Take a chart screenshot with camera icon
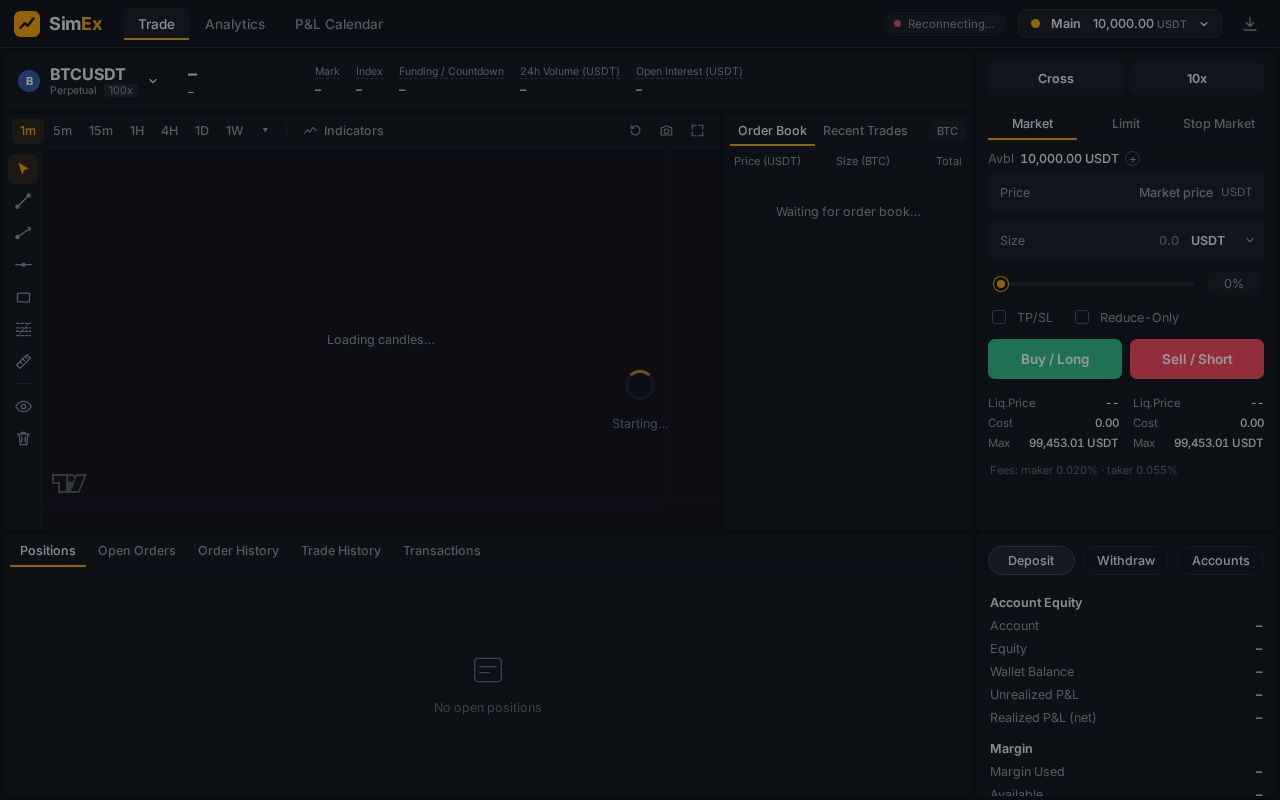This screenshot has width=1280, height=800. click(x=666, y=131)
